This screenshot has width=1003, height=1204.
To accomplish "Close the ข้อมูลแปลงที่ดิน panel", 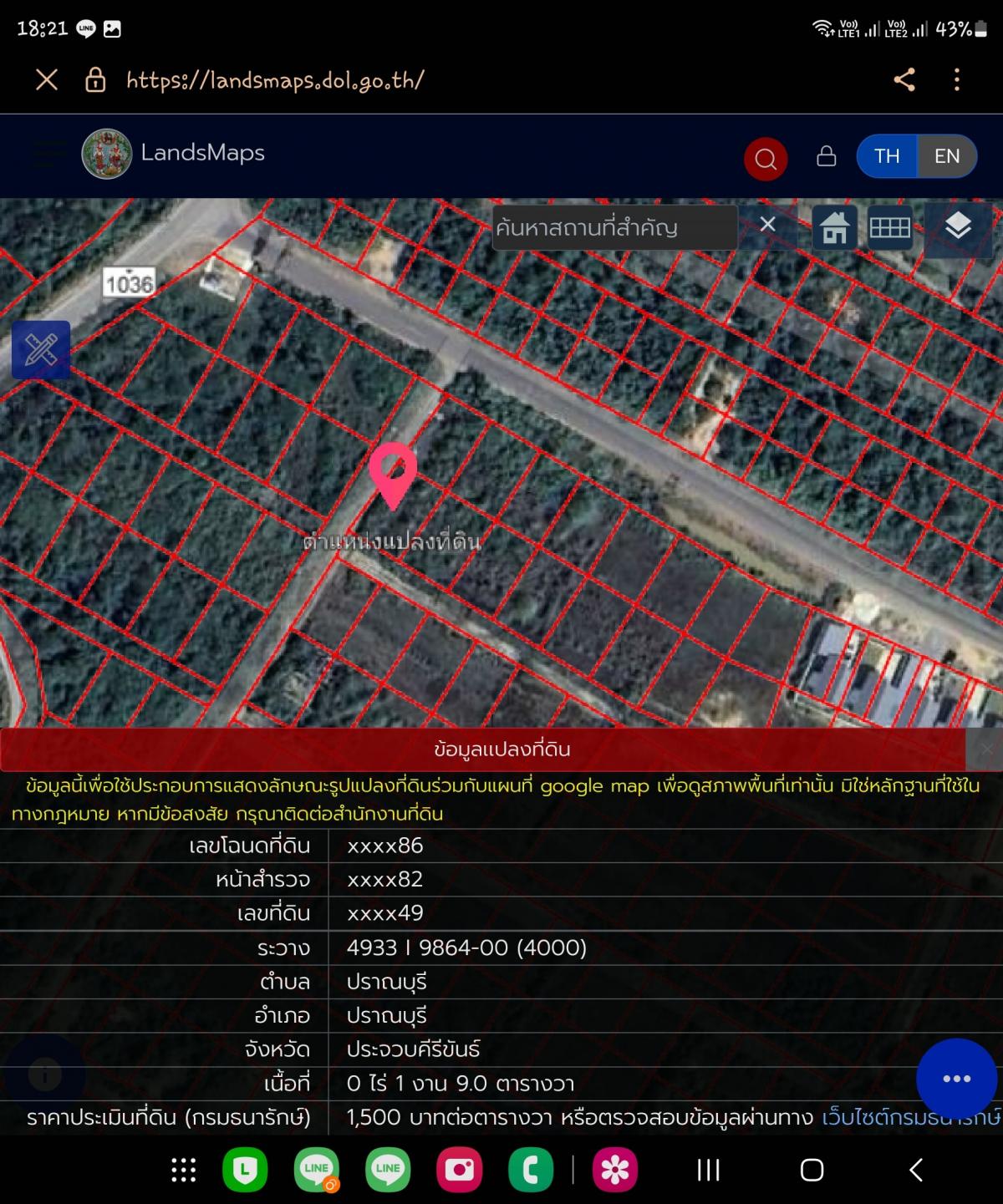I will [985, 749].
